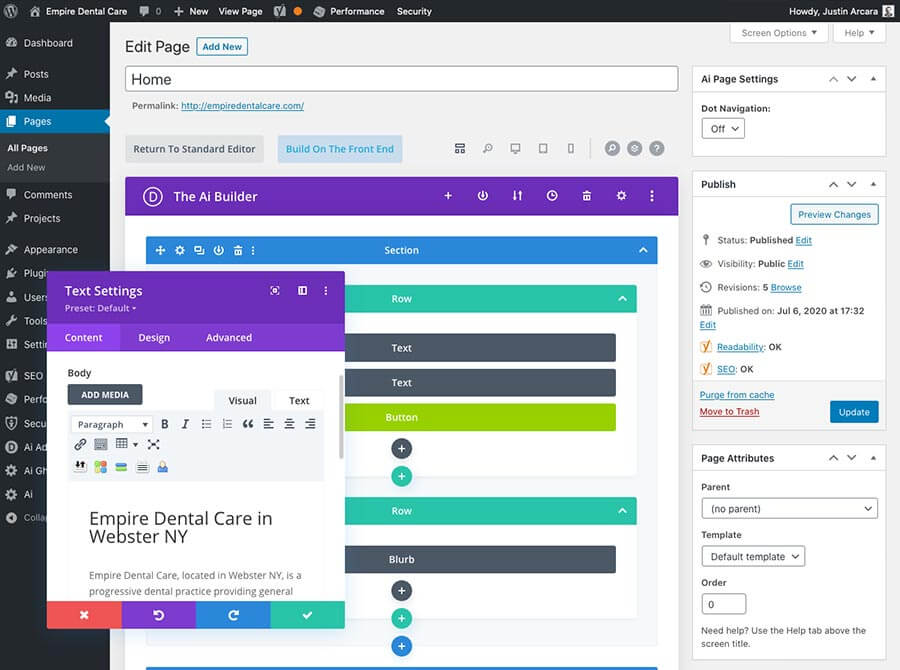Toggle the Ai Page Settings panel triangle
Viewport: 900px width, 670px height.
coord(873,79)
